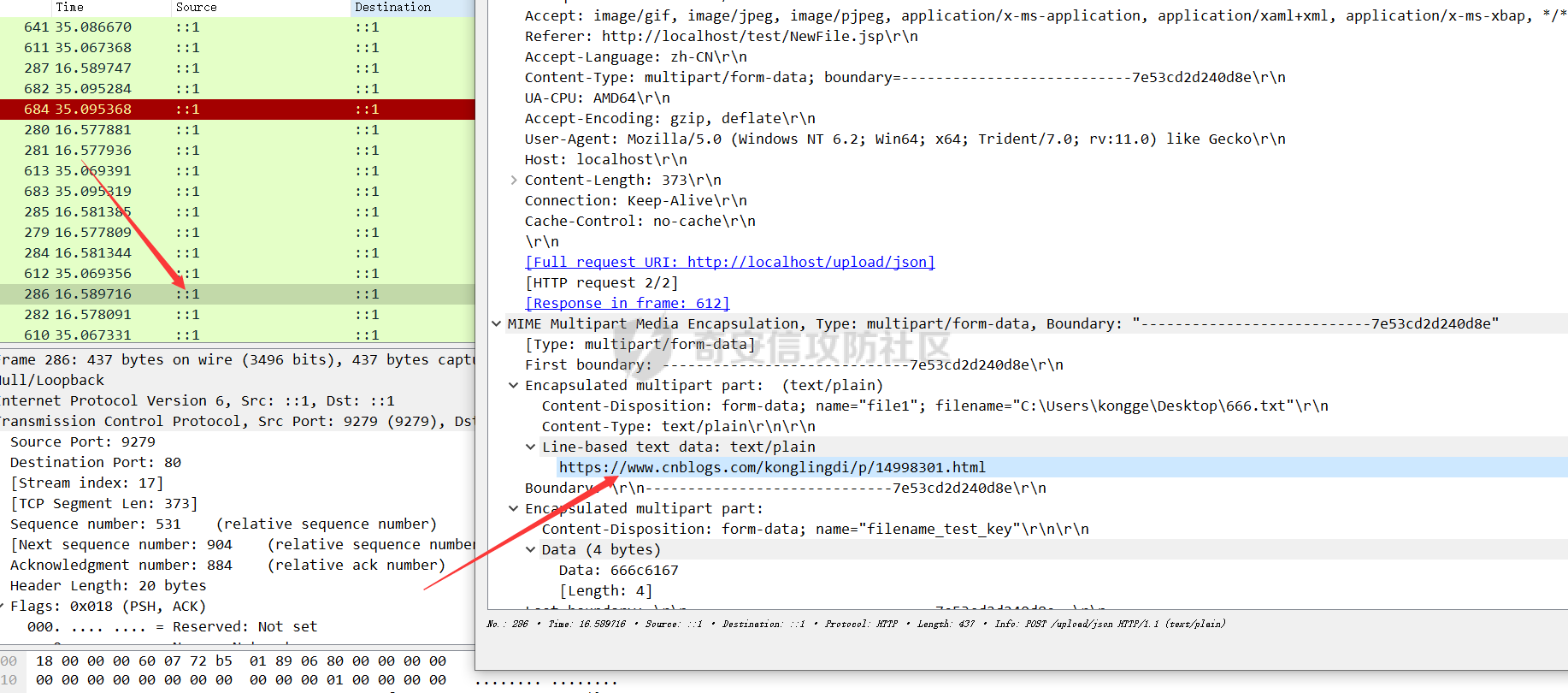Sort packets by the Destination column header
The height and width of the screenshot is (693, 1568).
click(413, 8)
